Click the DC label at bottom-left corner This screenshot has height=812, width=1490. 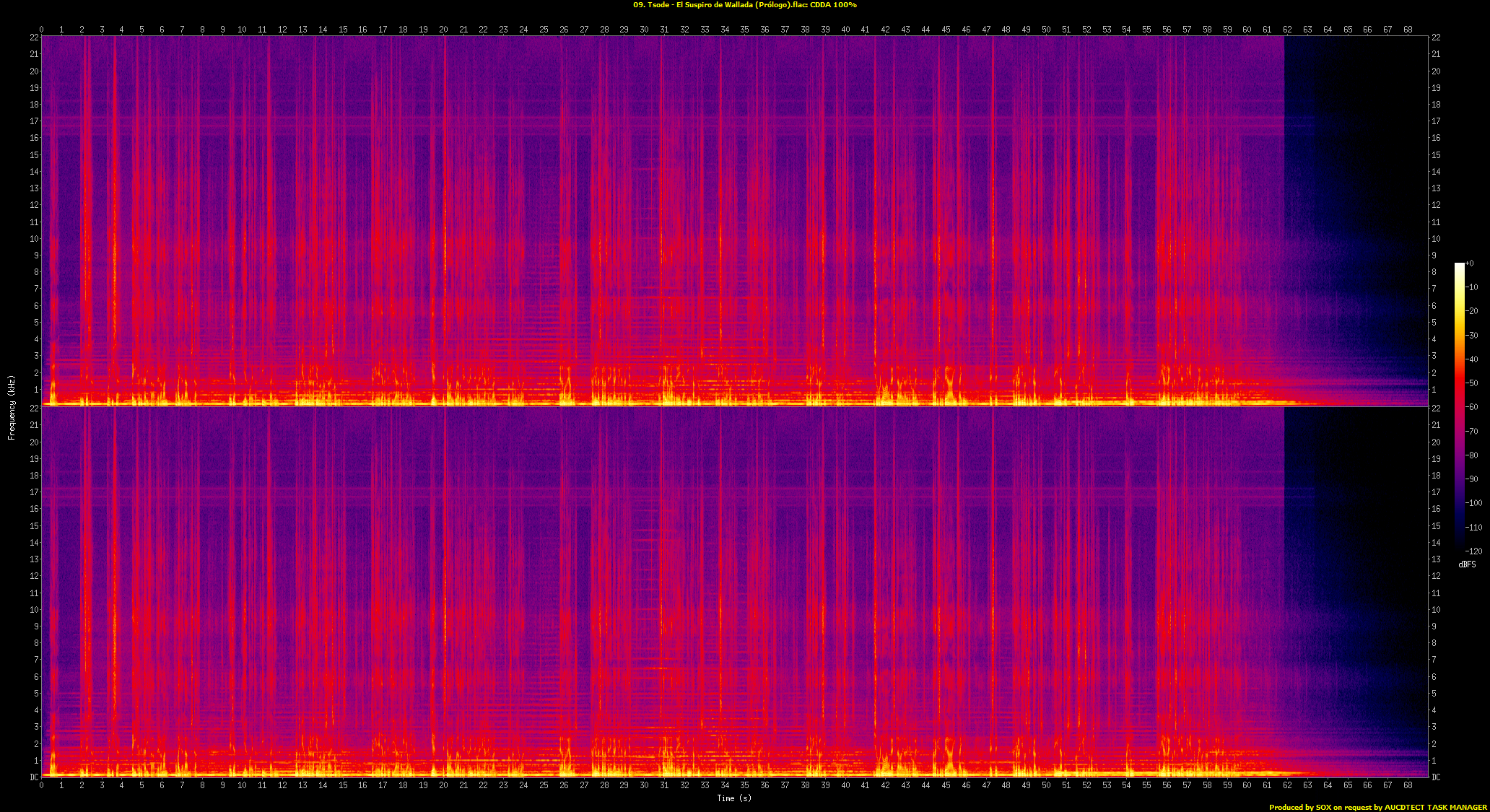tap(34, 777)
